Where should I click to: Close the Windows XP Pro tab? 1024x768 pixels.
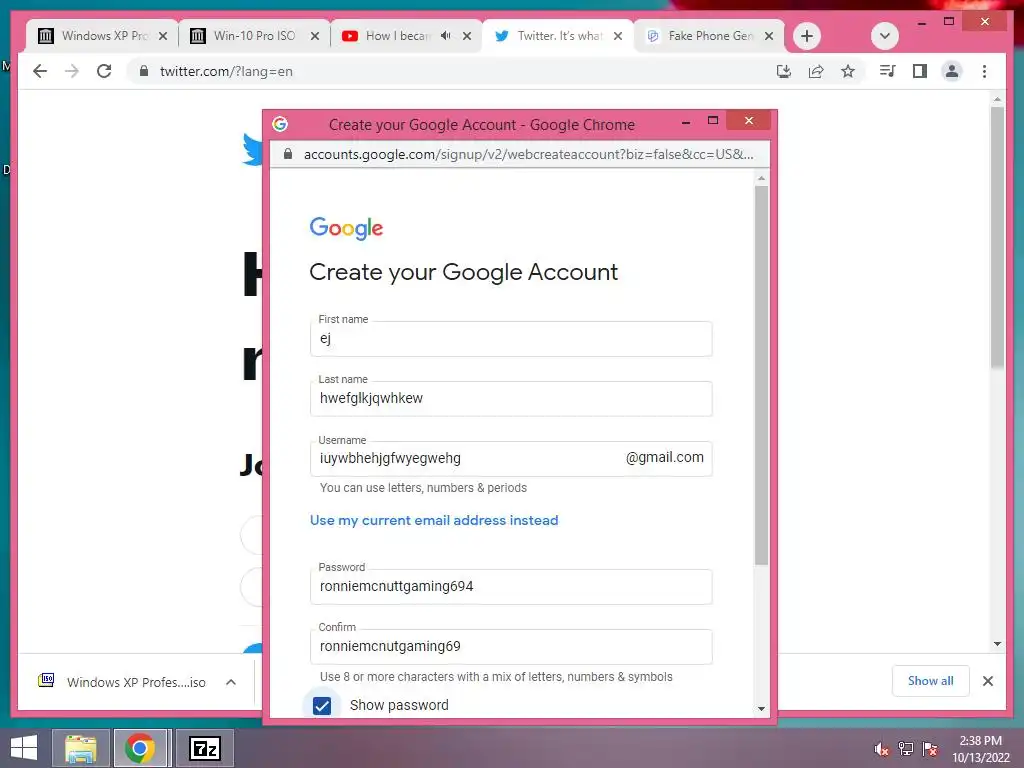click(x=163, y=36)
